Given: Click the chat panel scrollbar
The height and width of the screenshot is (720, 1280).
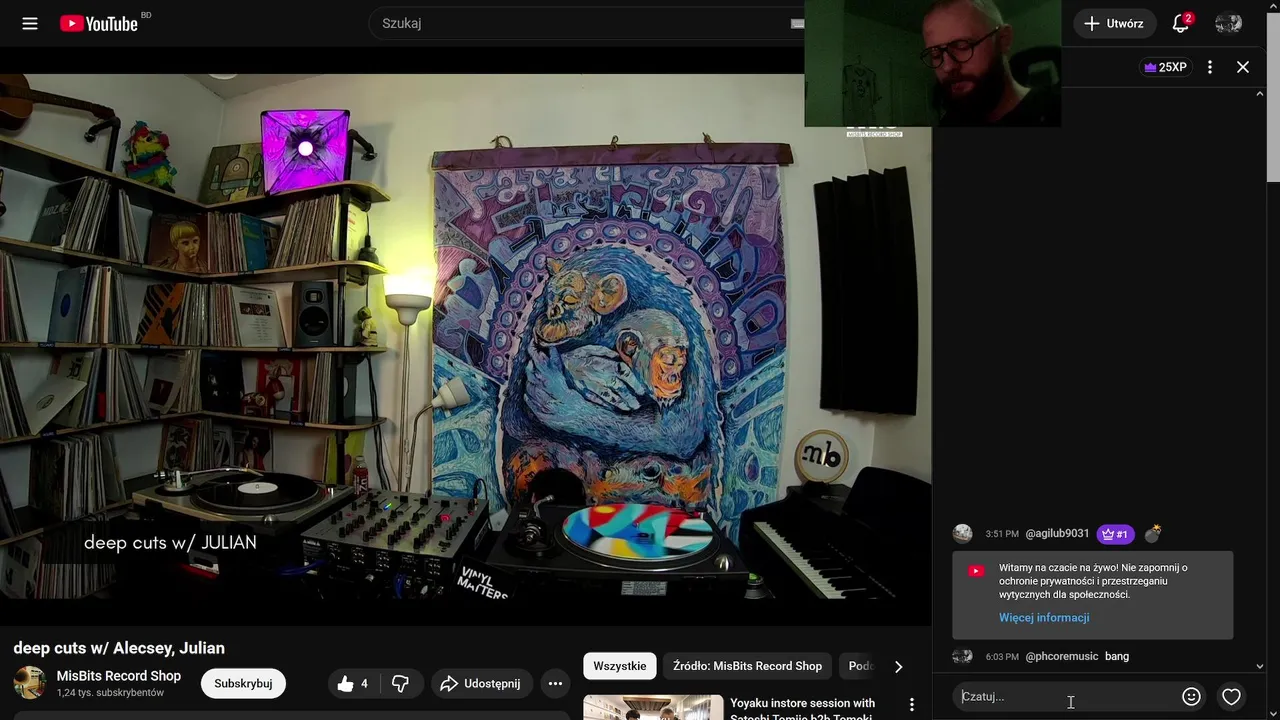Looking at the screenshot, I should click(1260, 380).
